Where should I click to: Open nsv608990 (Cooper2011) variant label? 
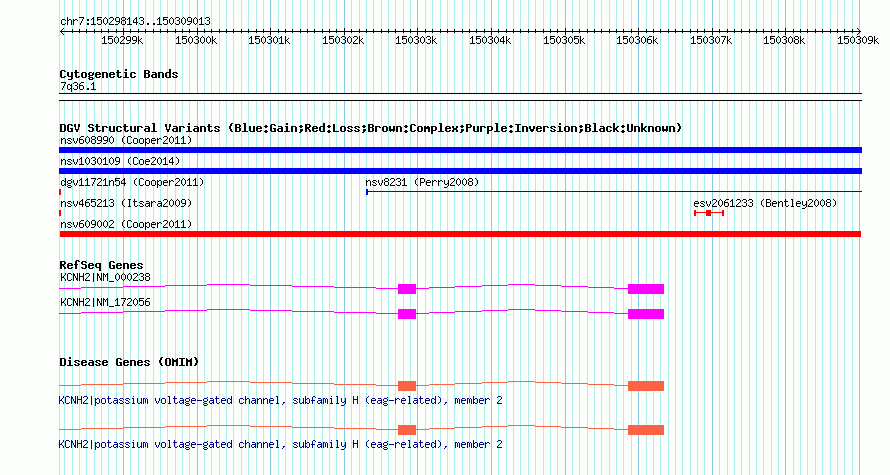click(126, 140)
